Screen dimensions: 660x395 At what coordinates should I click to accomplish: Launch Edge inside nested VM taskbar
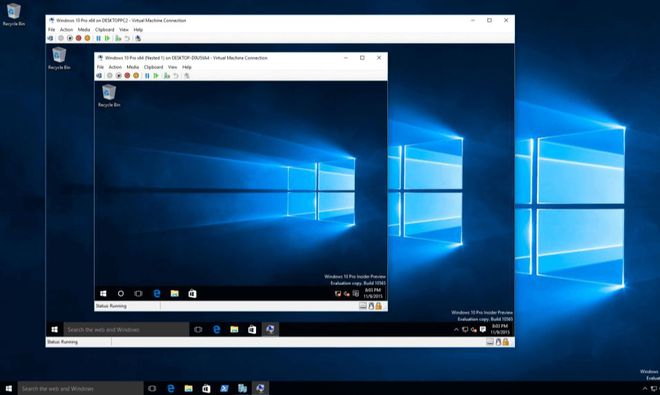click(x=157, y=294)
